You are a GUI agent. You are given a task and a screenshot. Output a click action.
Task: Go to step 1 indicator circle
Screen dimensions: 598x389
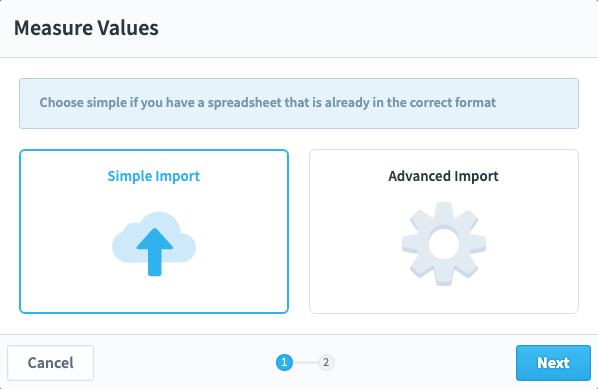coord(285,362)
